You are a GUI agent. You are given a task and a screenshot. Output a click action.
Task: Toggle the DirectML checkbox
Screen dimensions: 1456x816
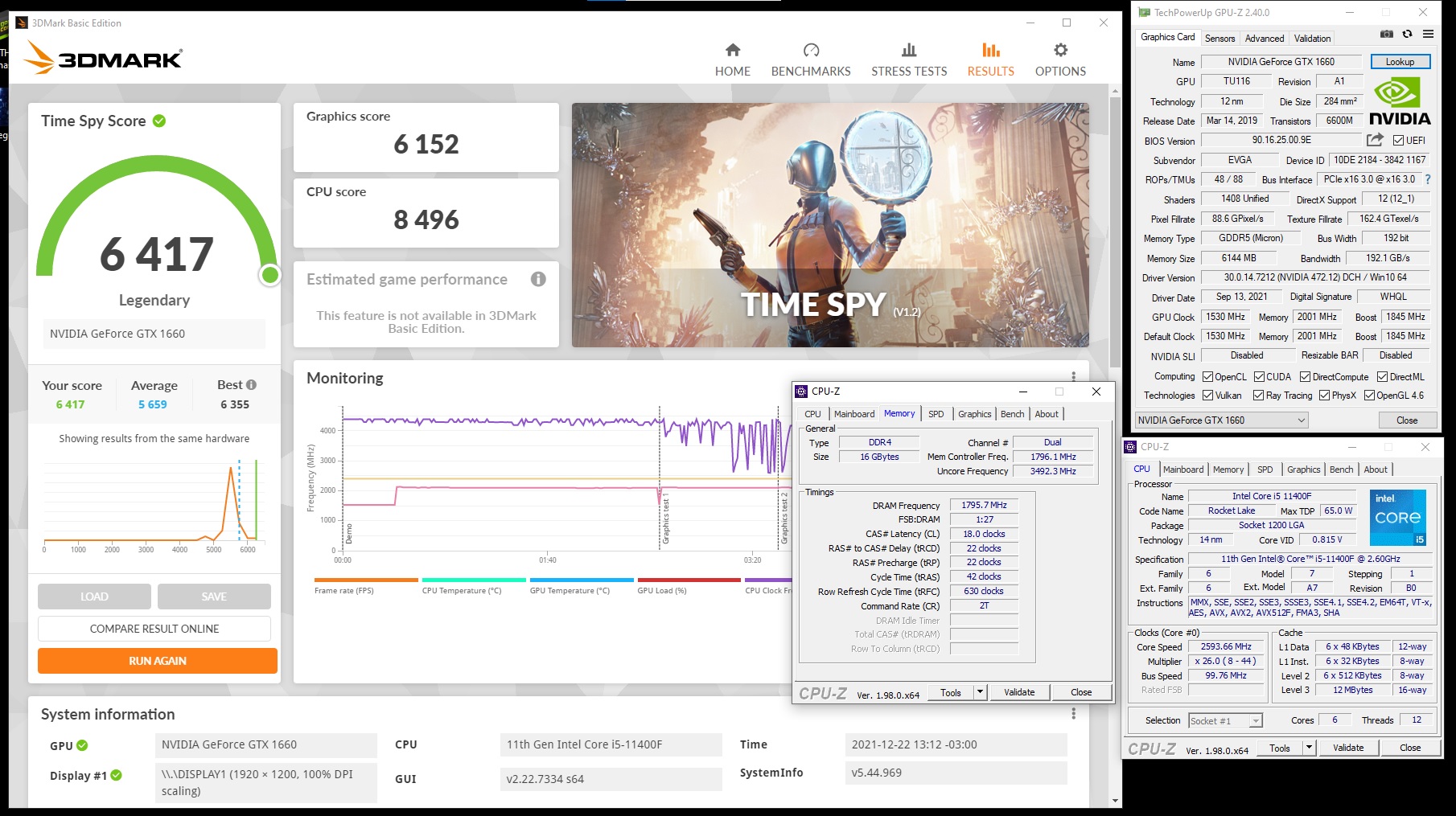tap(1382, 377)
